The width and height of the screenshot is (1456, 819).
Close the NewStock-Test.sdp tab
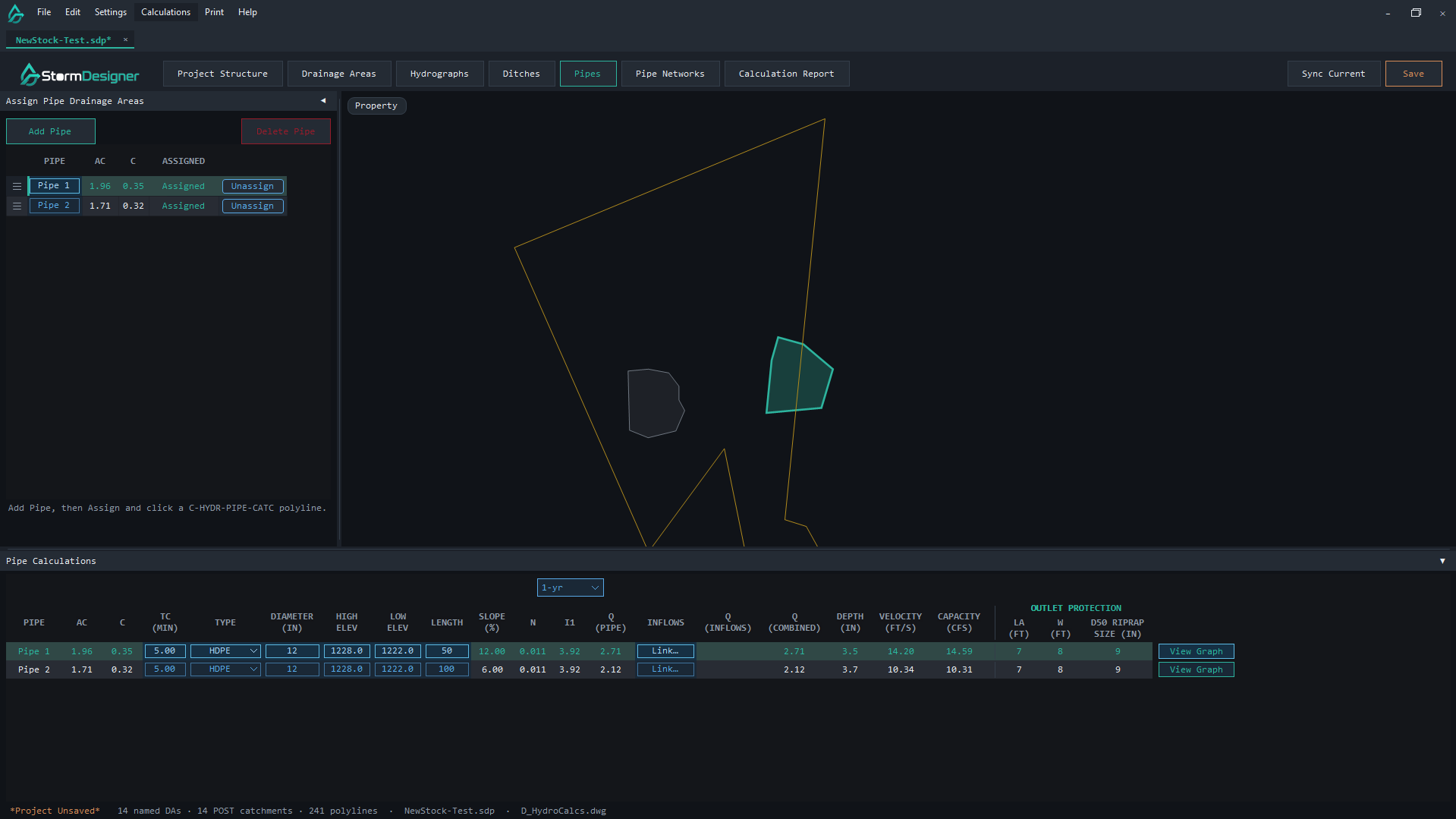pyautogui.click(x=125, y=39)
